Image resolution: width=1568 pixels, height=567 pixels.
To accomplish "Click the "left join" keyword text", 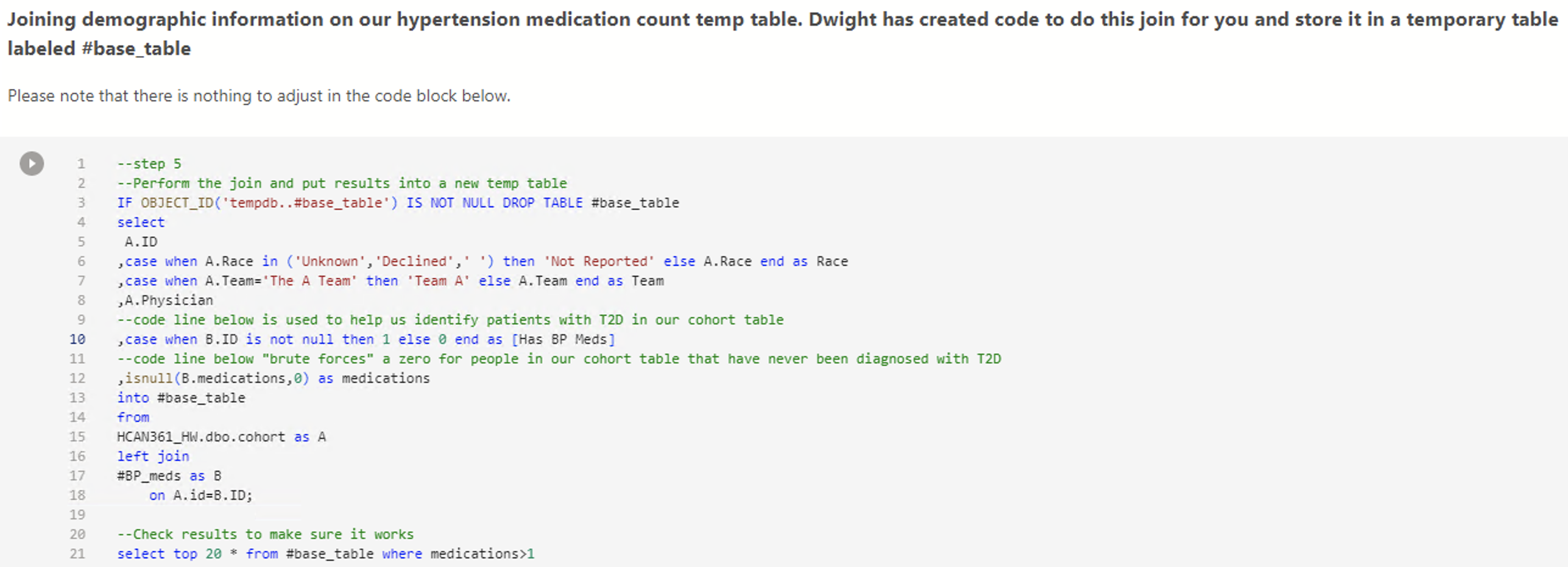I will click(153, 456).
